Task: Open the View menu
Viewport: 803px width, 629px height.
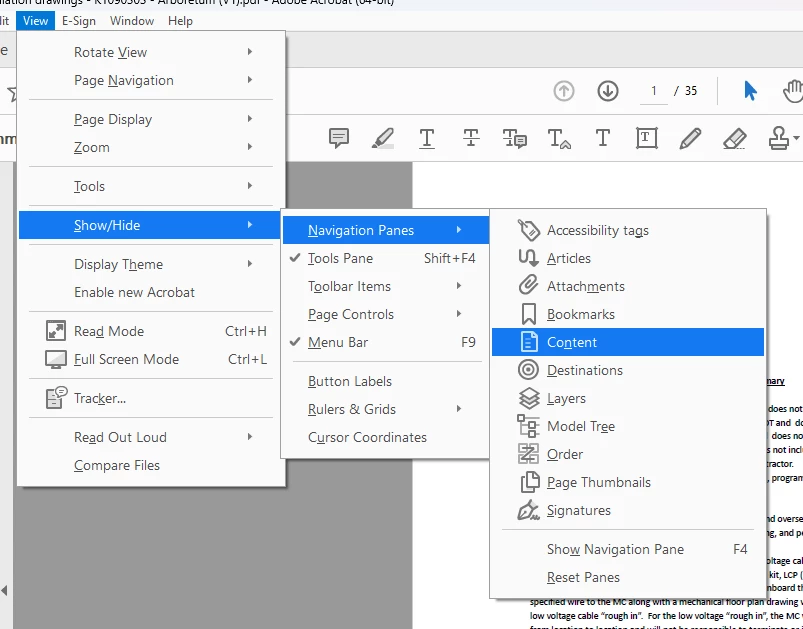Action: [x=35, y=21]
